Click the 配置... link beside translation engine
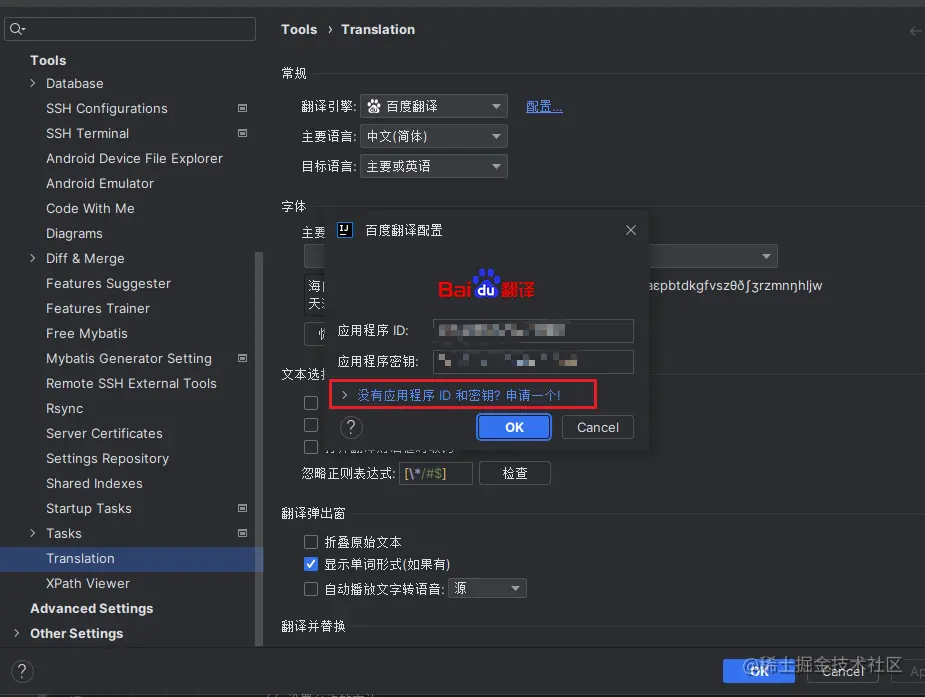The width and height of the screenshot is (925, 697). 544,107
